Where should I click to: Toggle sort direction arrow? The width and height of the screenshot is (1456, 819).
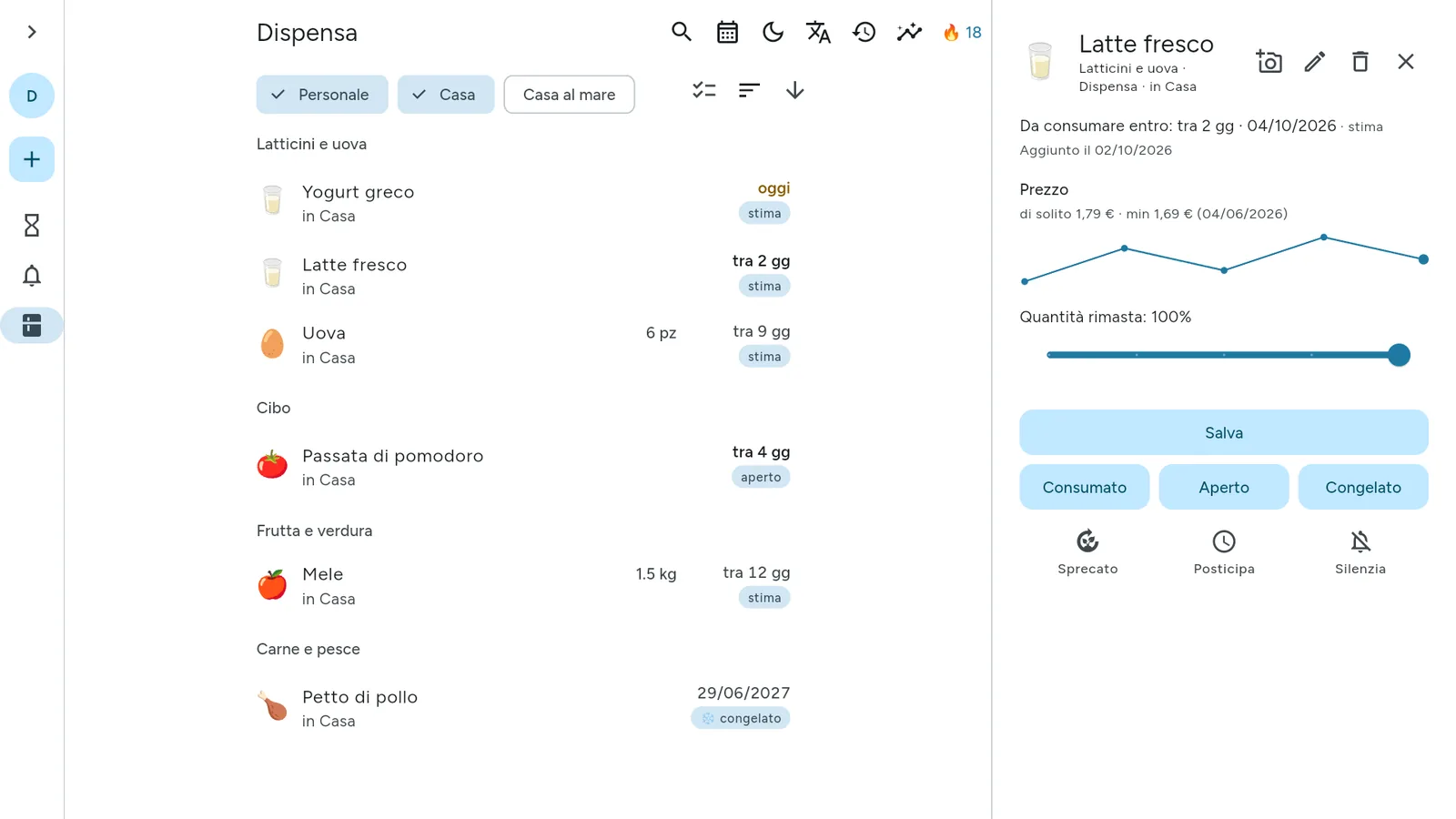(x=794, y=90)
